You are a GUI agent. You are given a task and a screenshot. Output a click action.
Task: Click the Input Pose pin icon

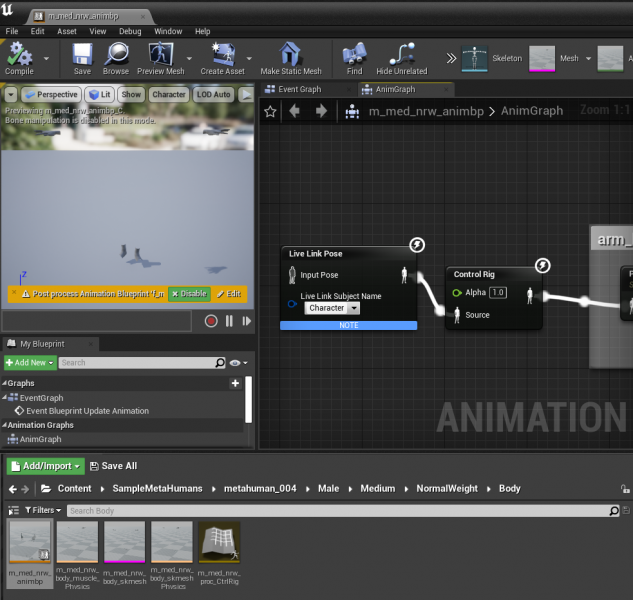point(292,275)
